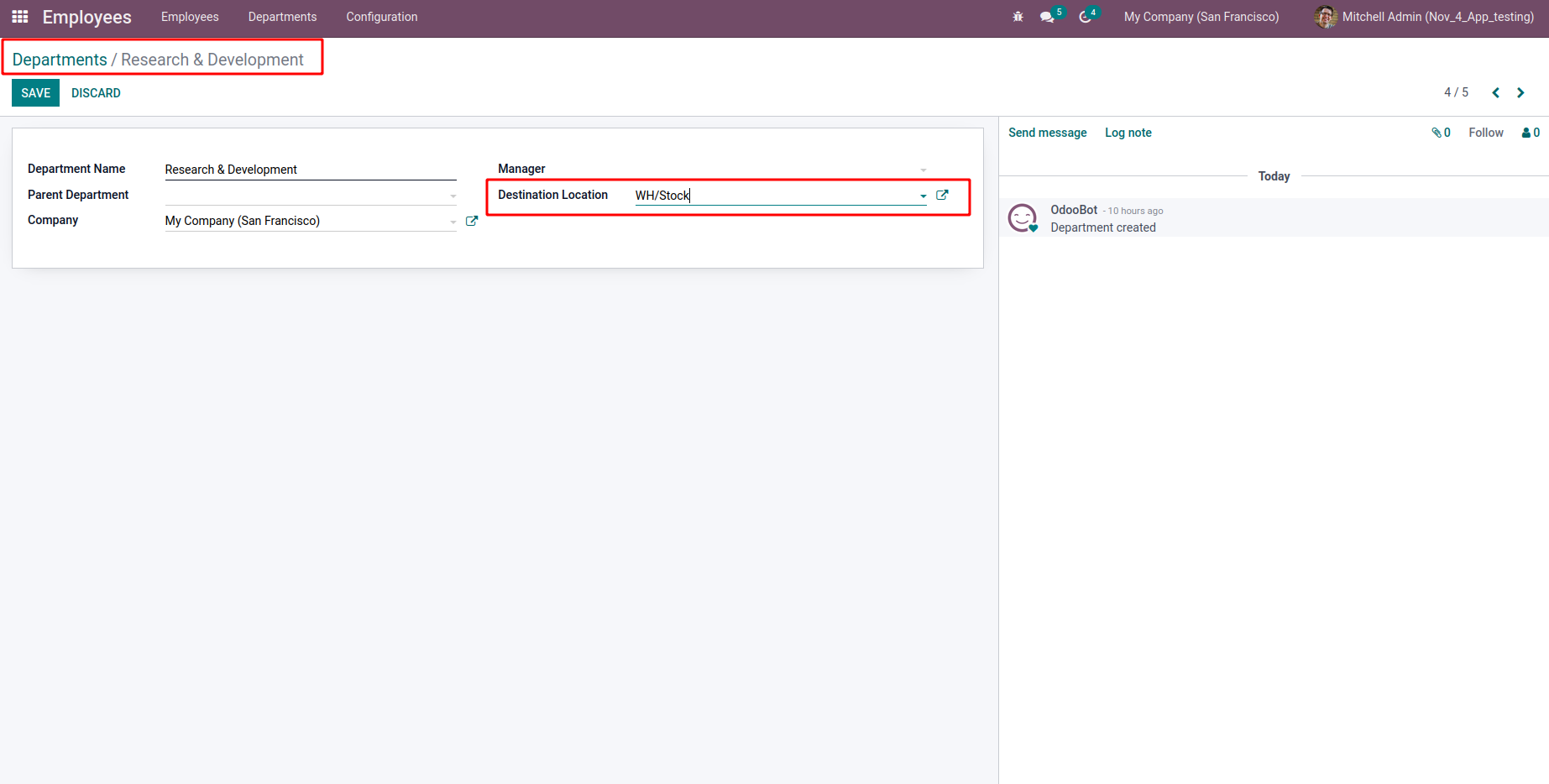The image size is (1549, 784).
Task: Save the department record
Action: coord(35,93)
